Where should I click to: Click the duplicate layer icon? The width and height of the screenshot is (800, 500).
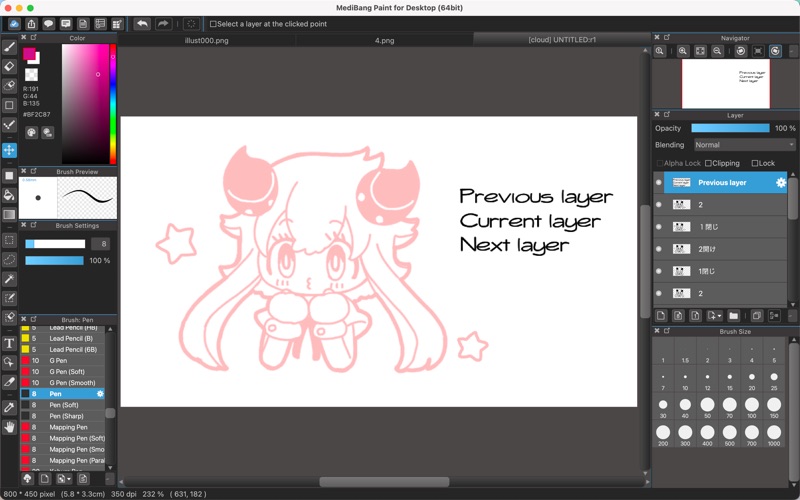pyautogui.click(x=757, y=316)
